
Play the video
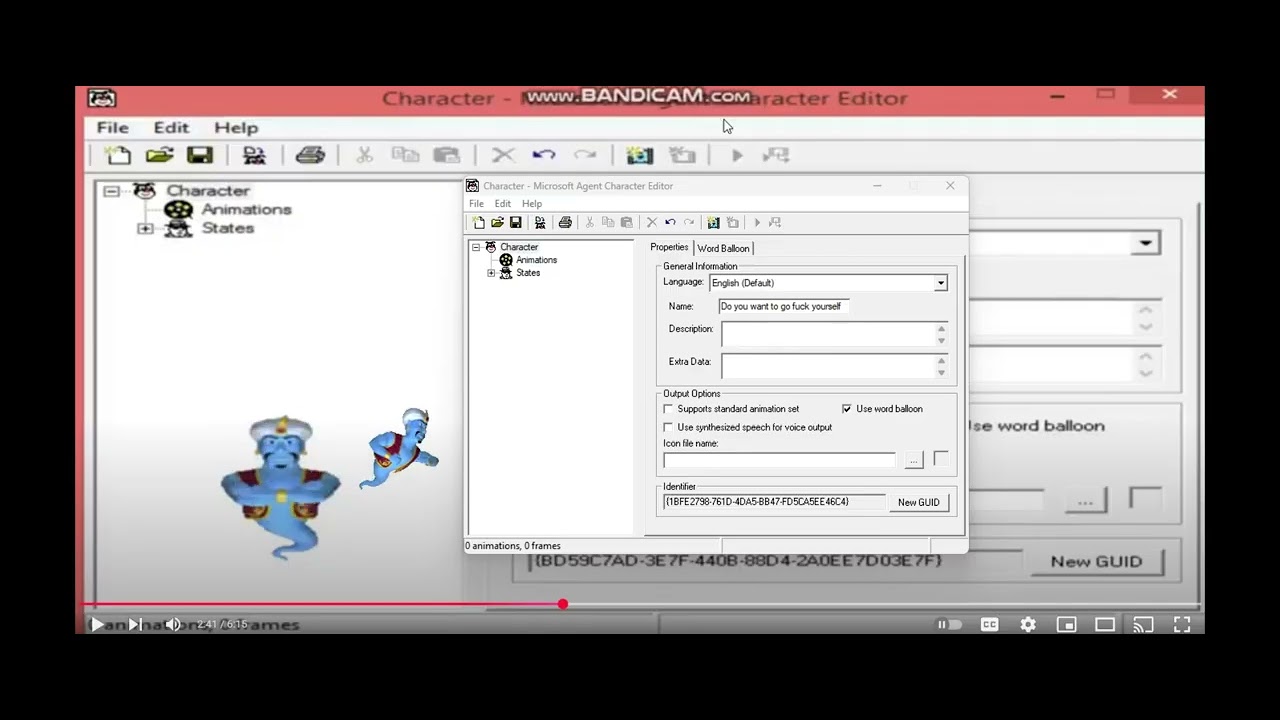97,625
